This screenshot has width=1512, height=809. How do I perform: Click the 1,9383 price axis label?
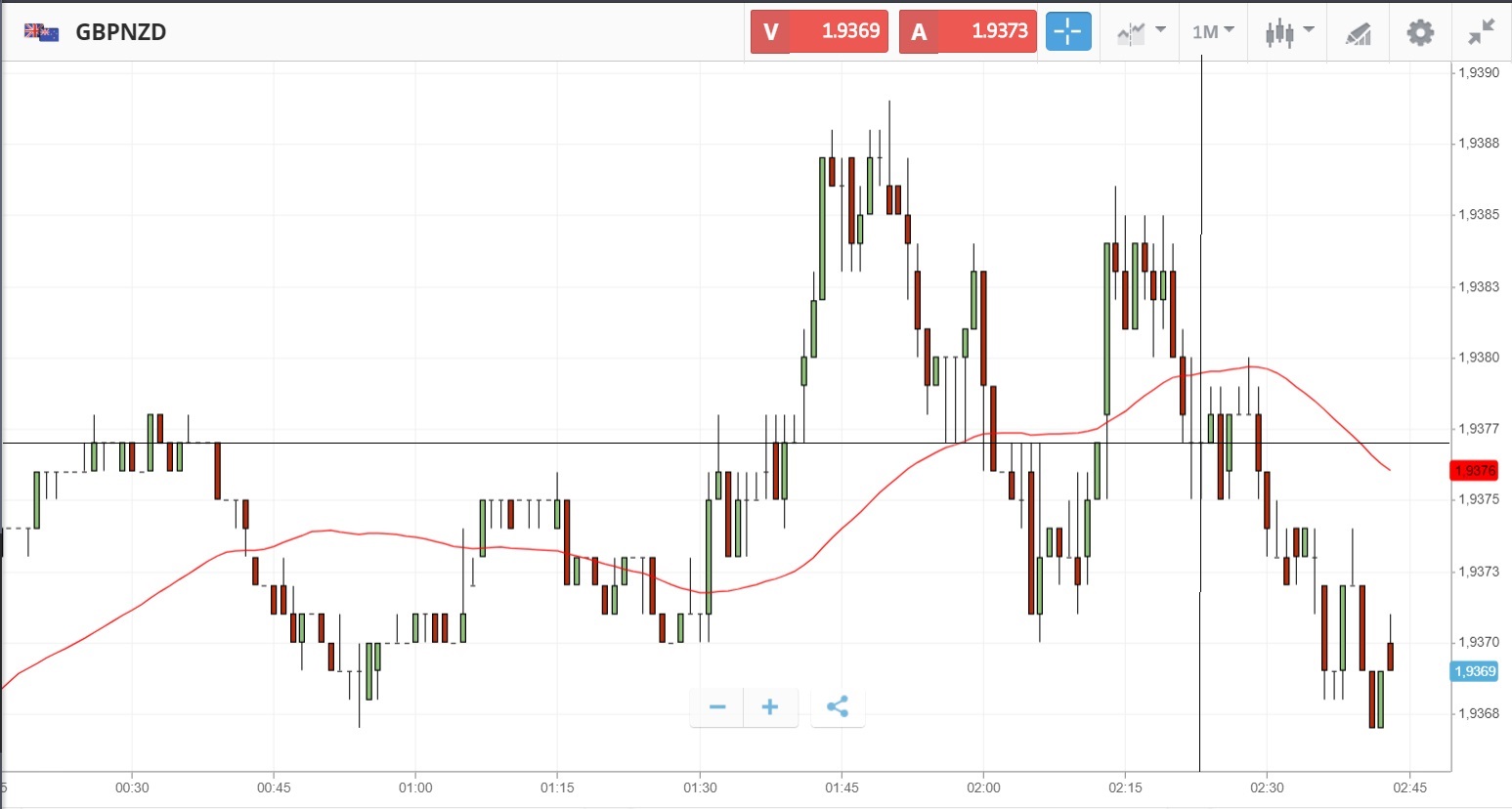click(x=1478, y=287)
